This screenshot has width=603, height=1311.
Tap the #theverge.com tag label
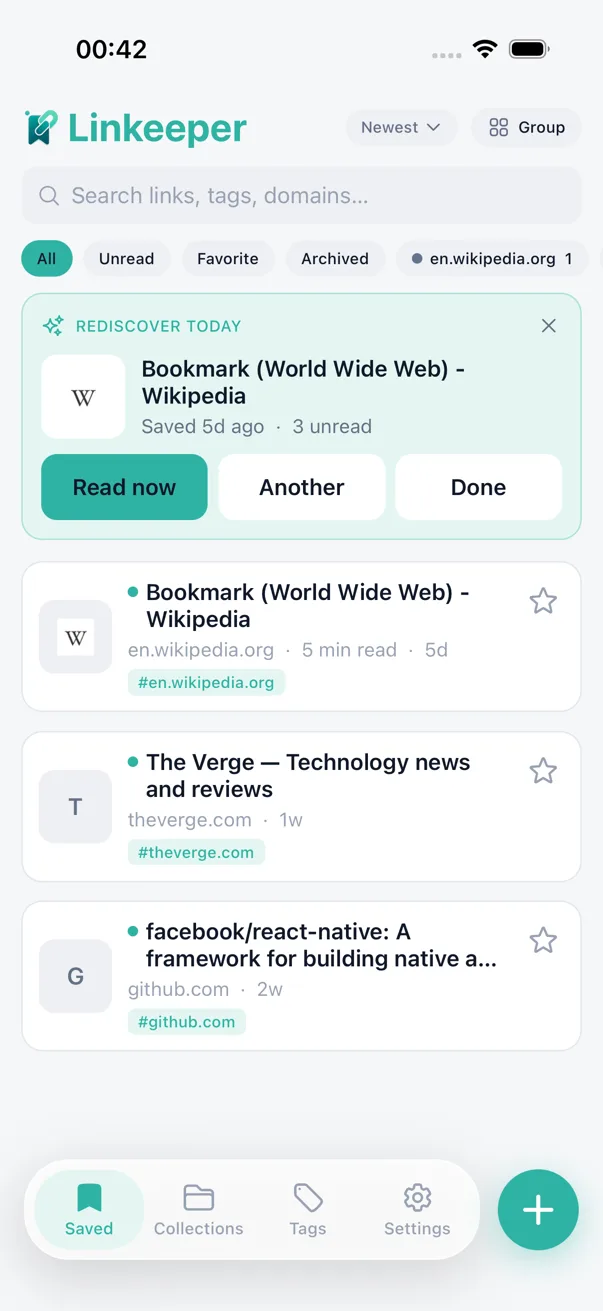[196, 852]
